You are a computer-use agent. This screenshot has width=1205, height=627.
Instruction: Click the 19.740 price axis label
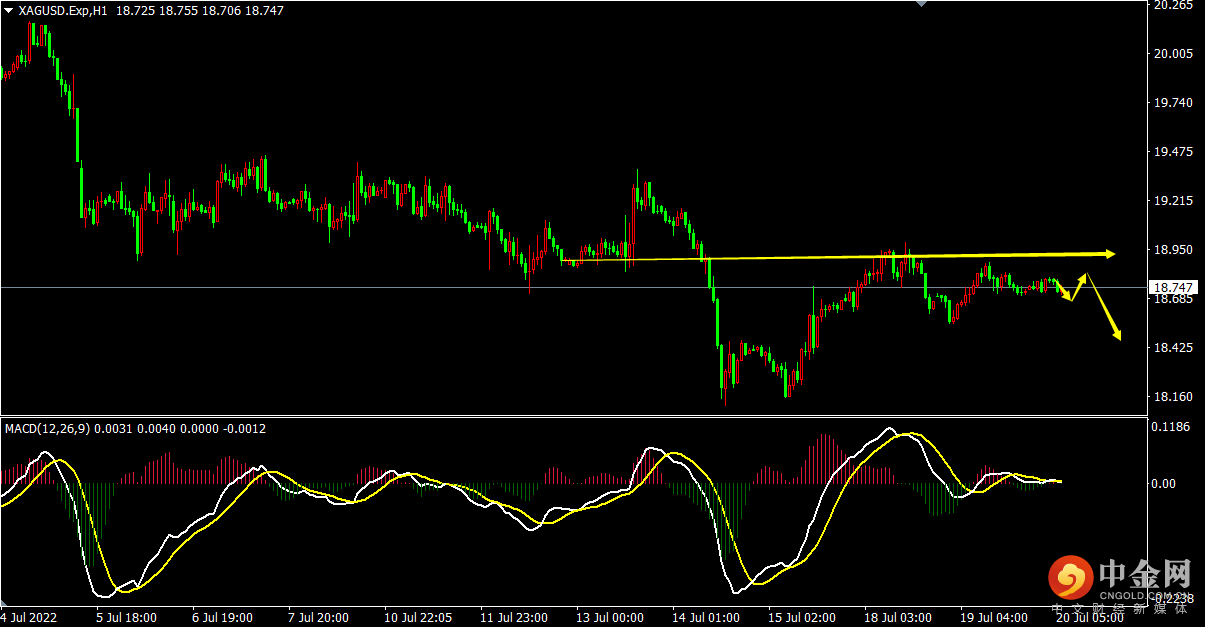[x=1173, y=103]
